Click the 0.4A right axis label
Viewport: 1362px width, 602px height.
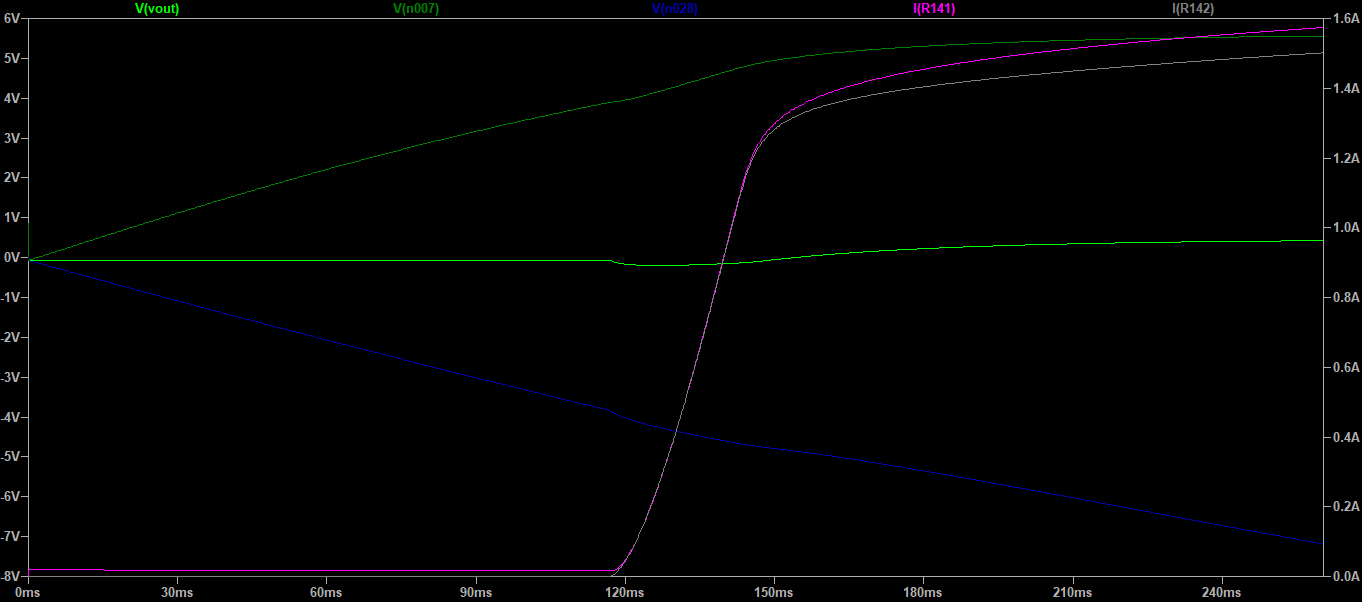[x=1346, y=437]
